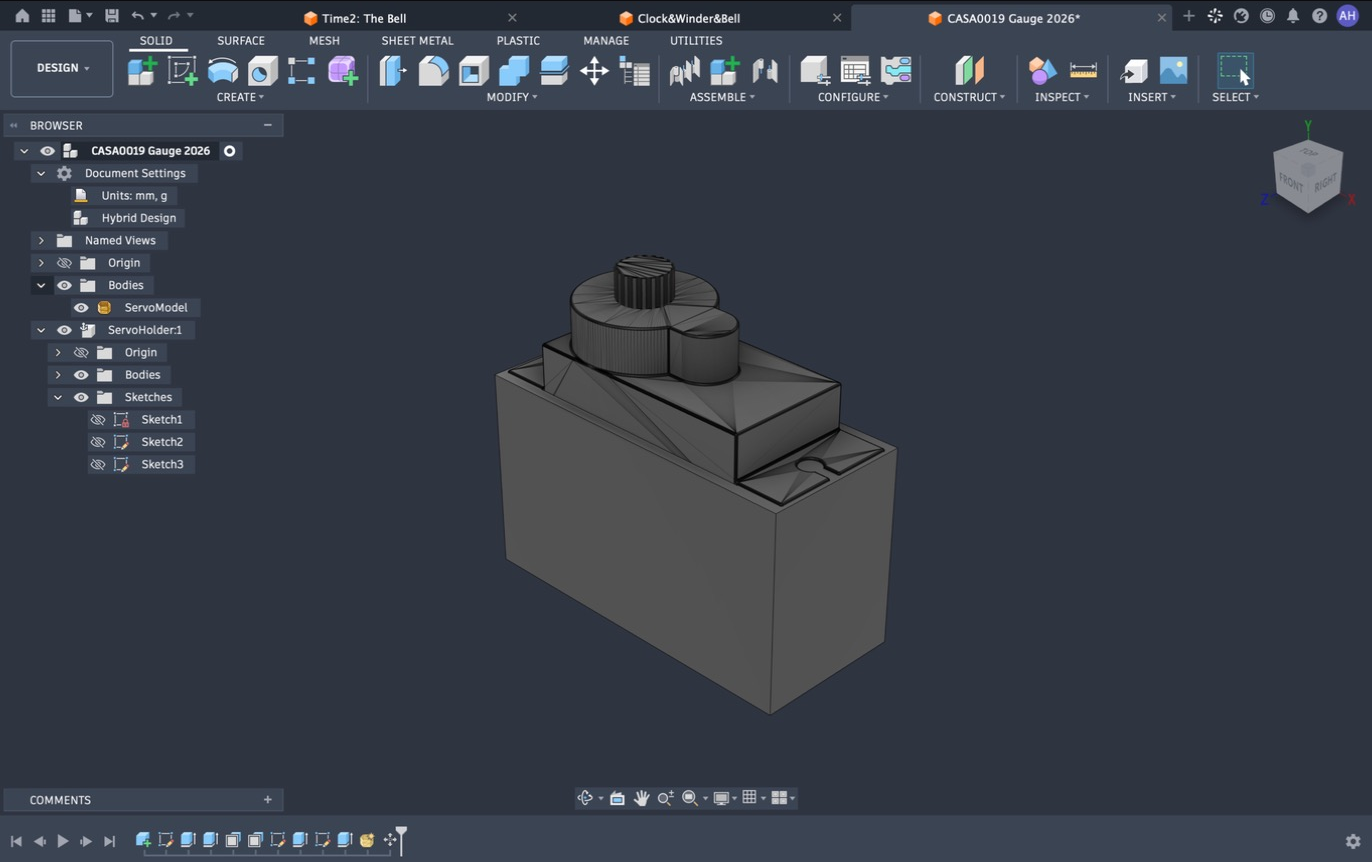1372x862 pixels.
Task: Click the Offset Plane Construct icon
Action: coord(969,71)
